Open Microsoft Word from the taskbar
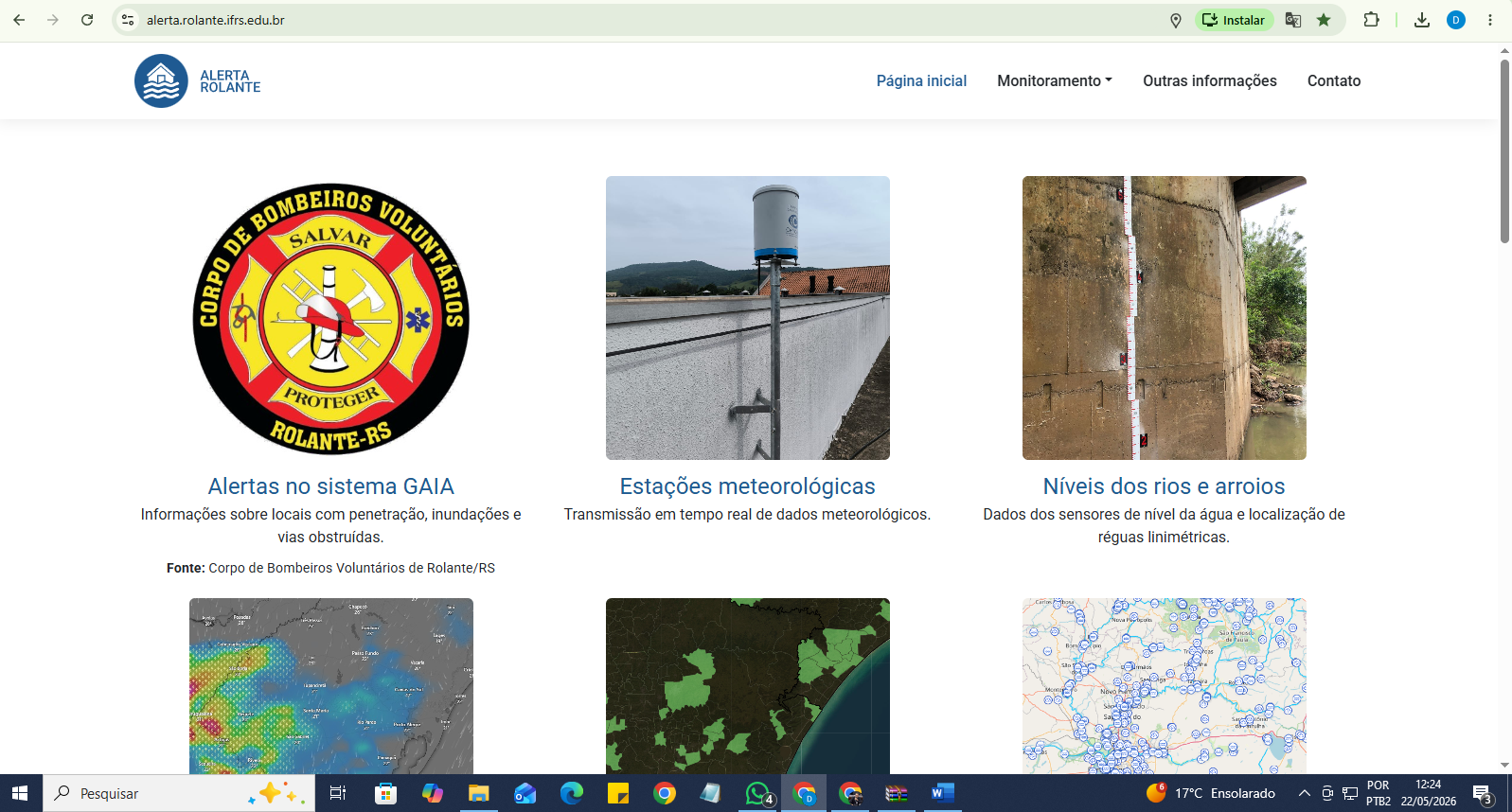 tap(942, 793)
